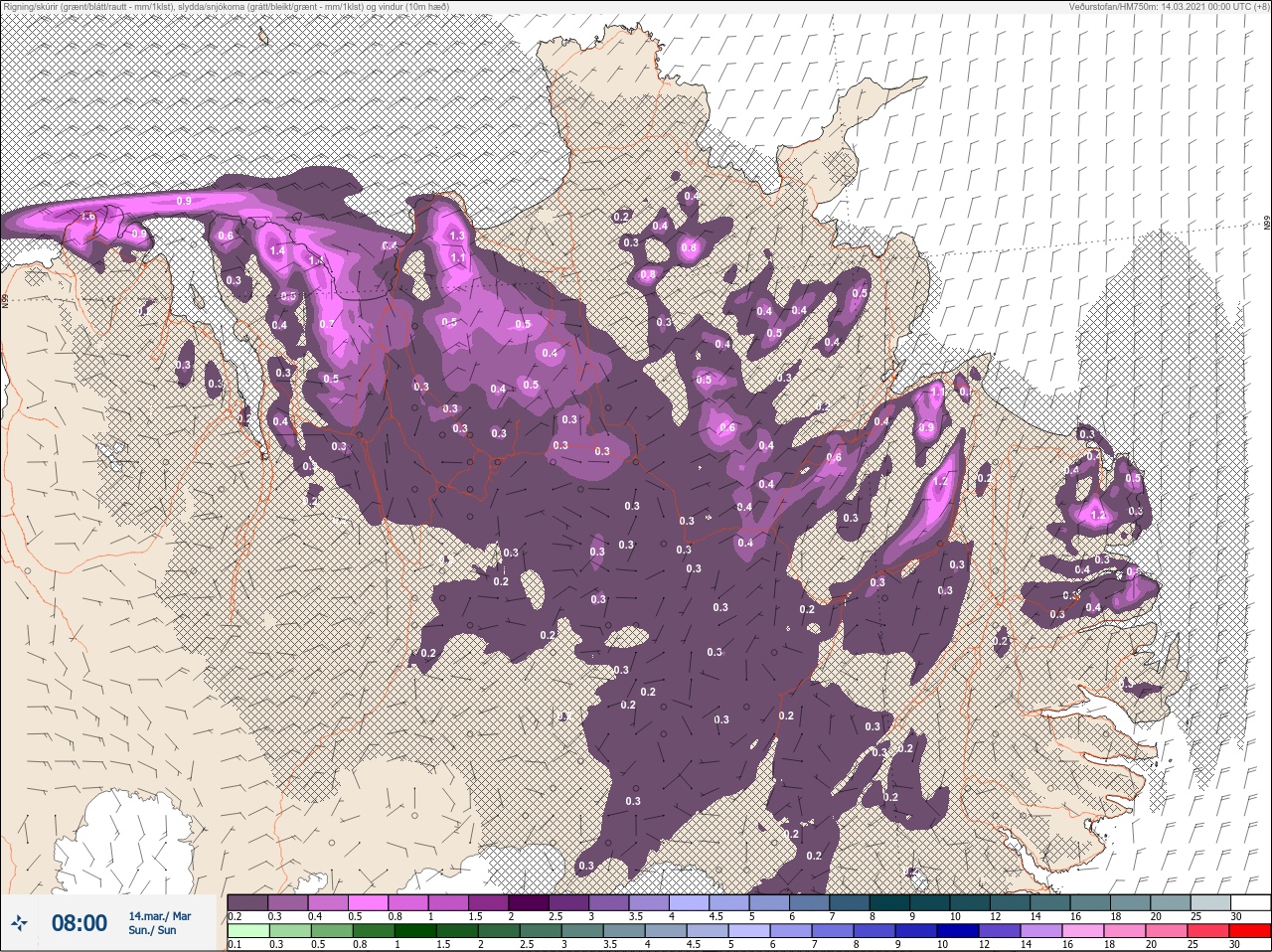Pick the bright pink 0.5 snow legend swatch

[x=368, y=902]
